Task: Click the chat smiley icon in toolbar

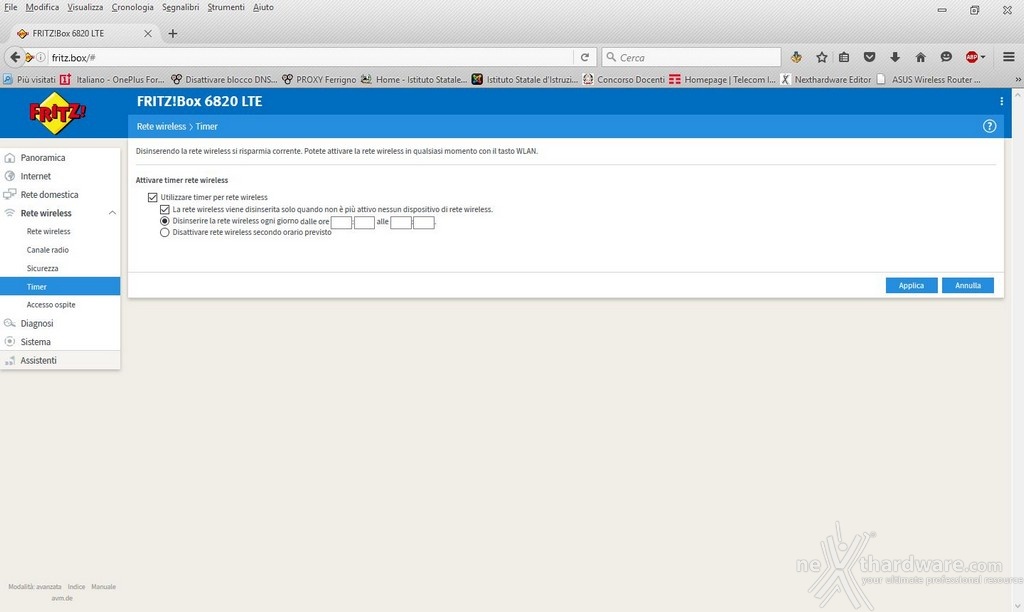Action: pos(946,57)
